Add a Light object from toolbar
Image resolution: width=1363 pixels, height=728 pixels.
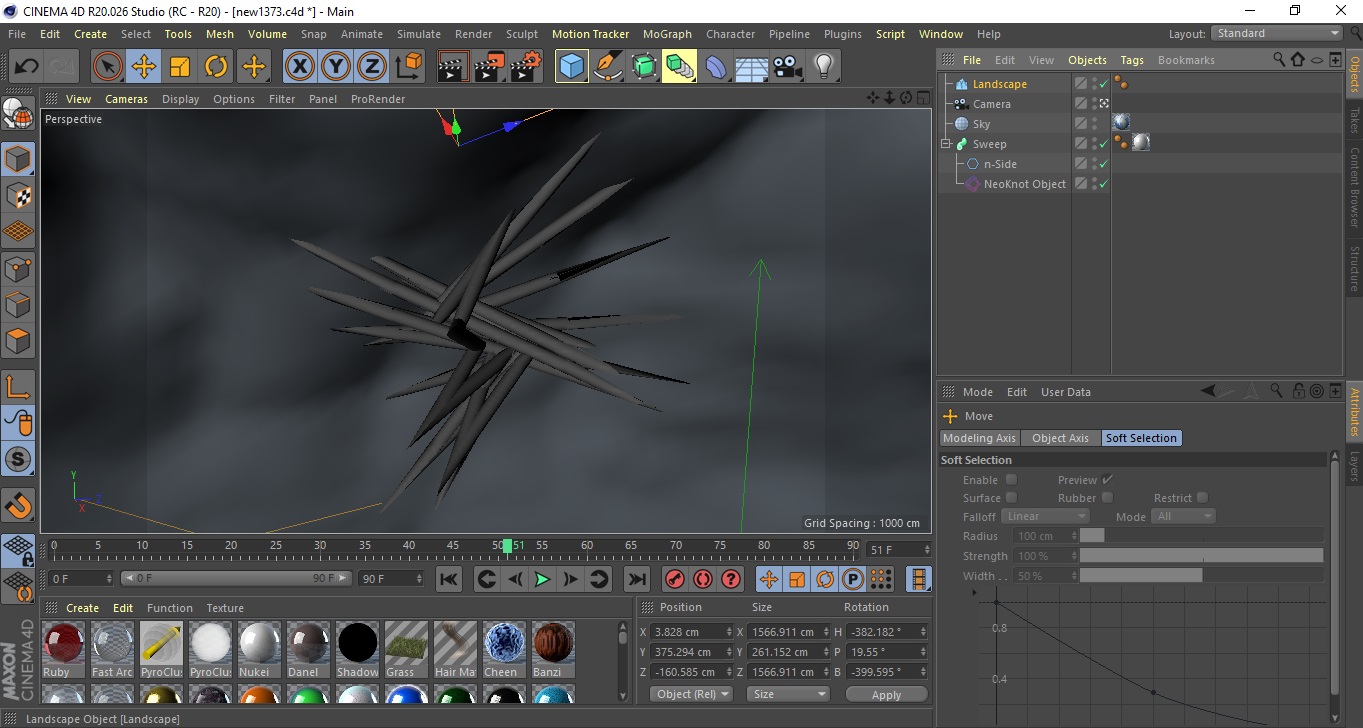(x=824, y=67)
